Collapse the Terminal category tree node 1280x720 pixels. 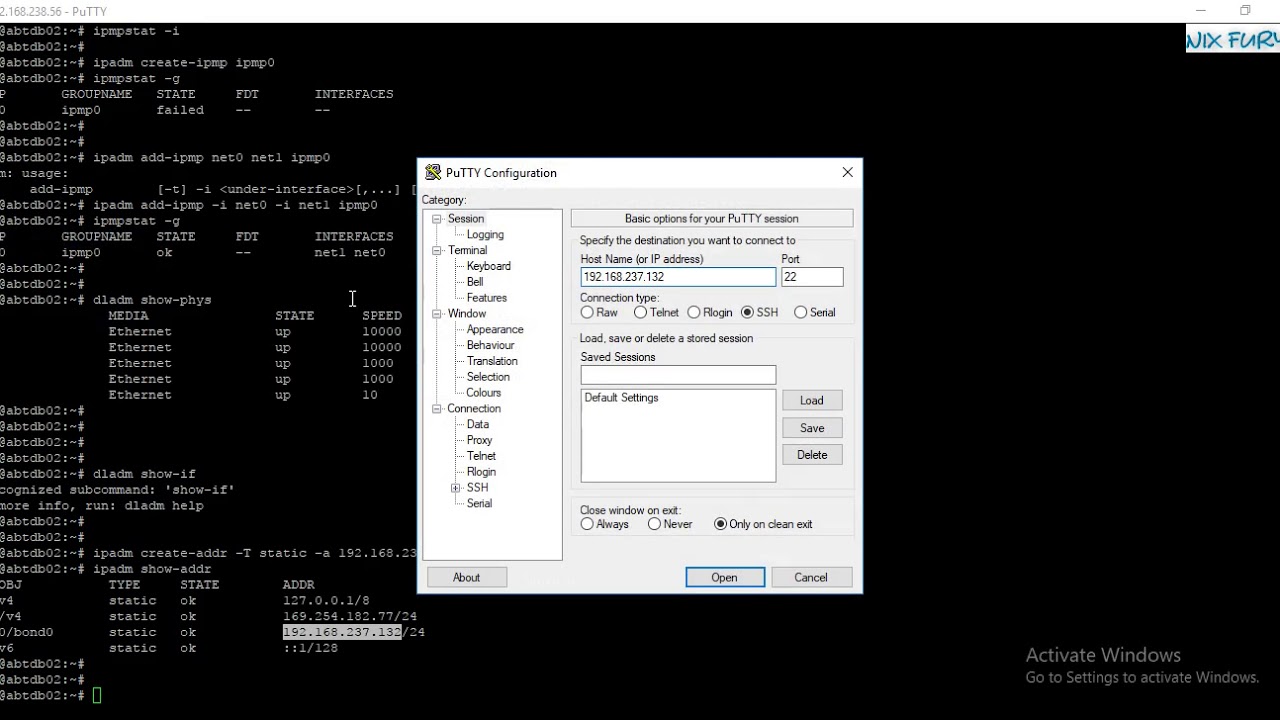(x=437, y=251)
